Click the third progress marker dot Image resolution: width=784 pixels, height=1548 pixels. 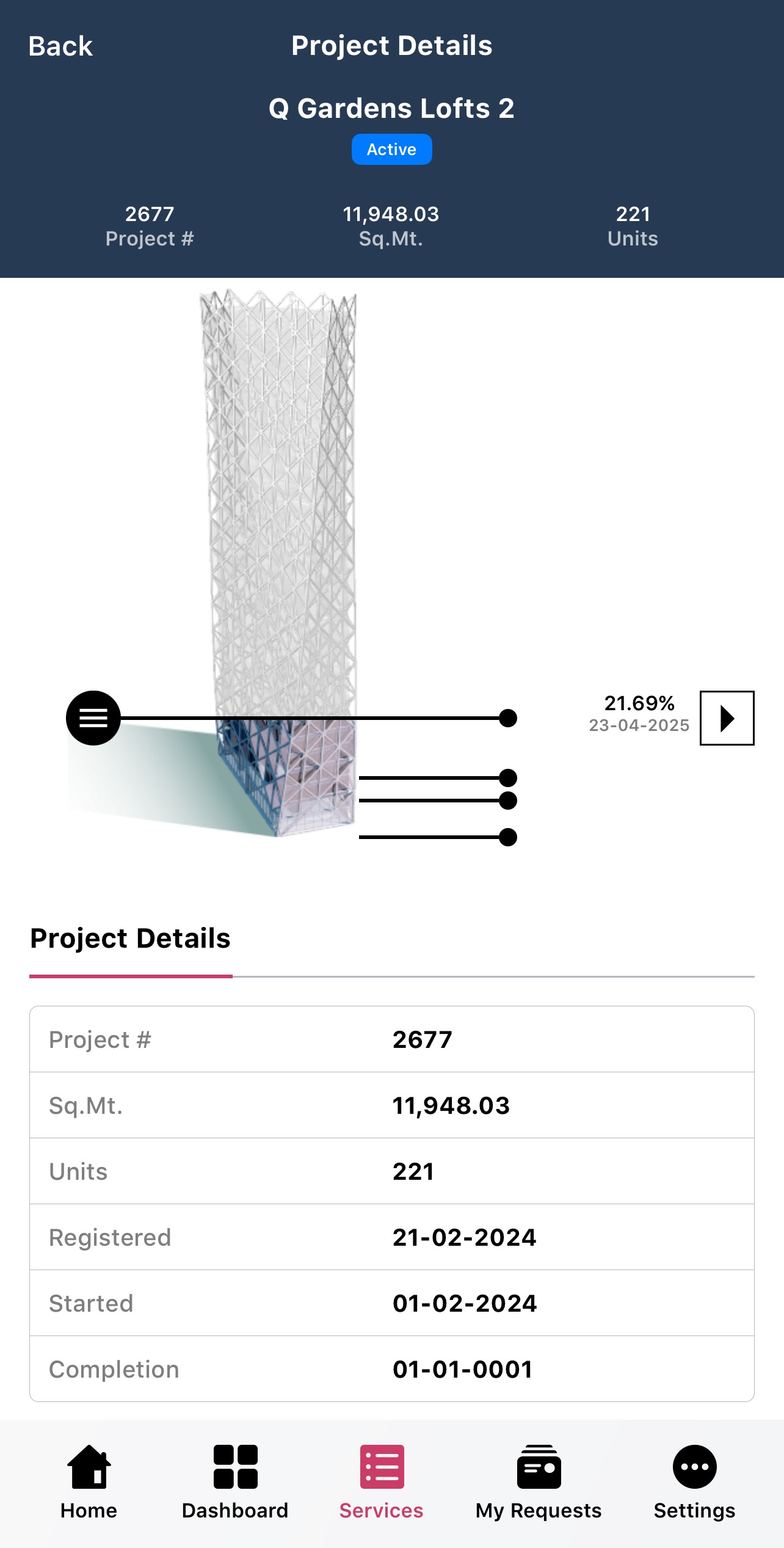click(507, 801)
